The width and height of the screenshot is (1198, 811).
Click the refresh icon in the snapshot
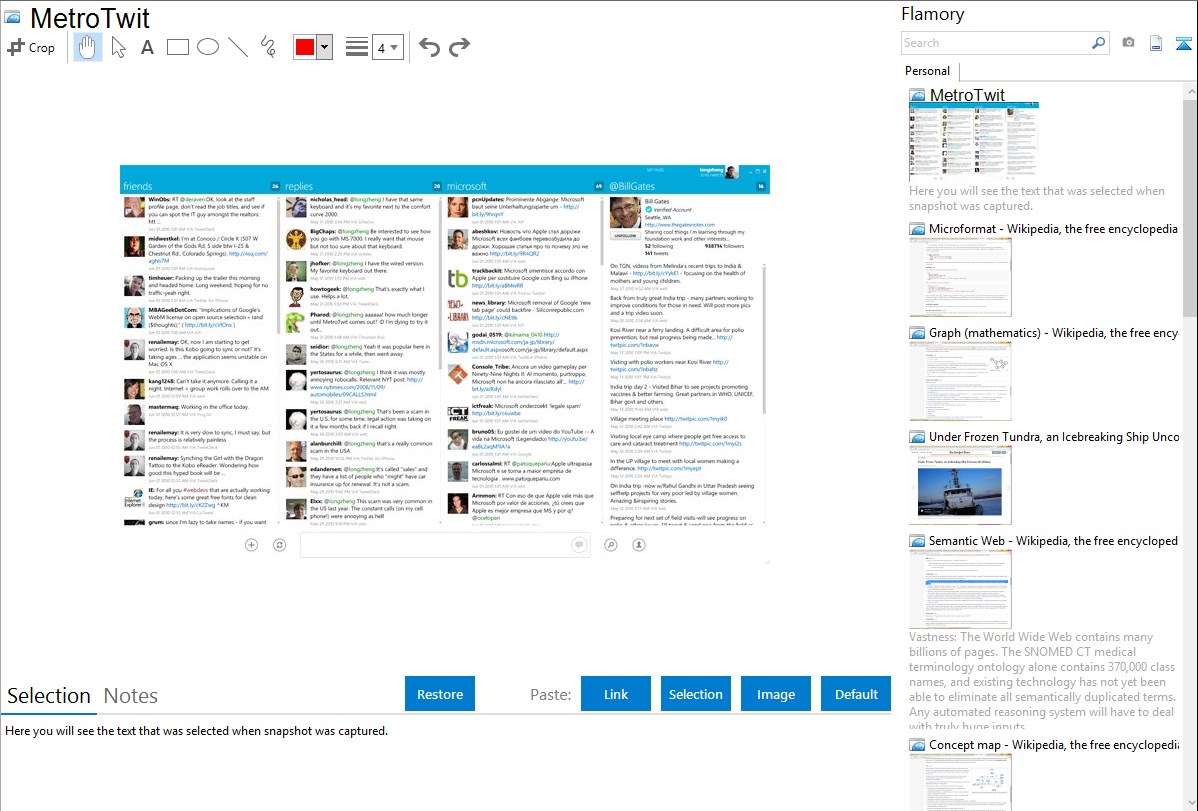[x=280, y=545]
